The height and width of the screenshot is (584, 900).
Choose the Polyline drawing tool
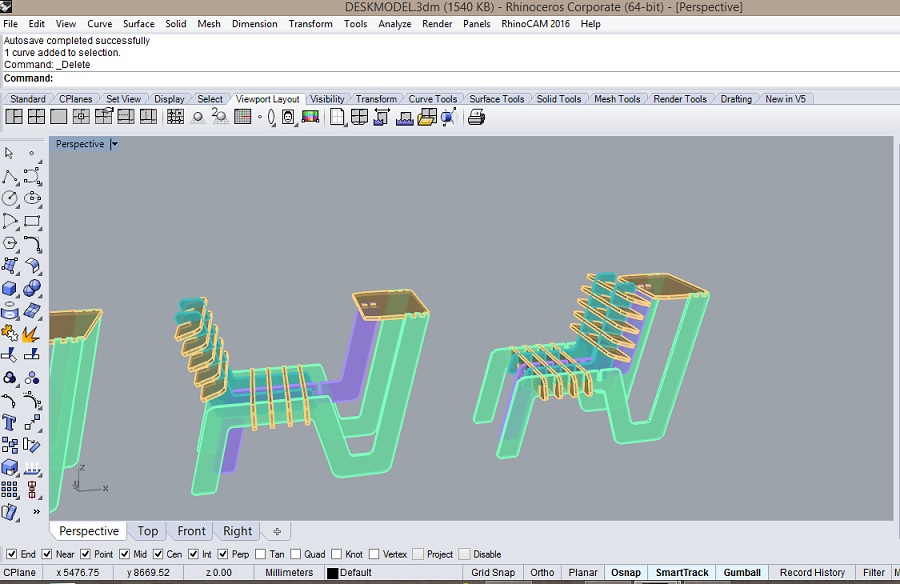click(x=10, y=176)
